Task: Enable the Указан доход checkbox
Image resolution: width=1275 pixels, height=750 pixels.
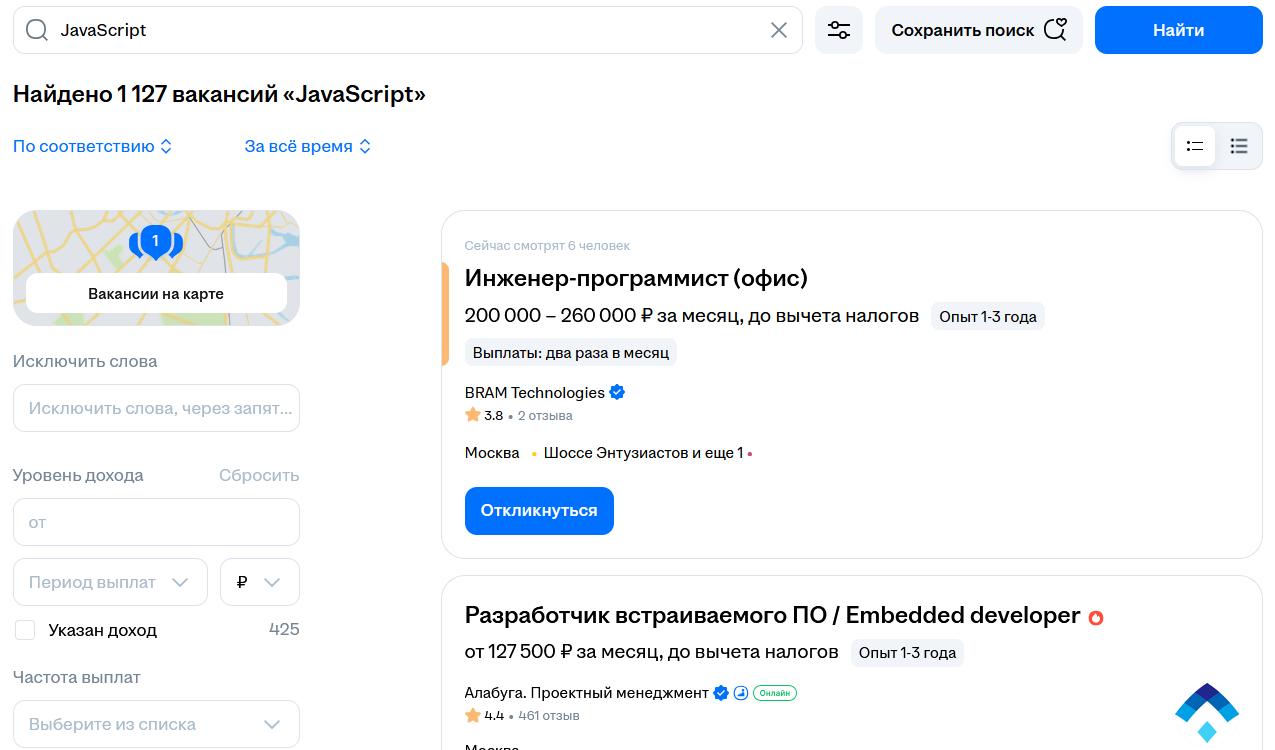Action: click(x=24, y=629)
